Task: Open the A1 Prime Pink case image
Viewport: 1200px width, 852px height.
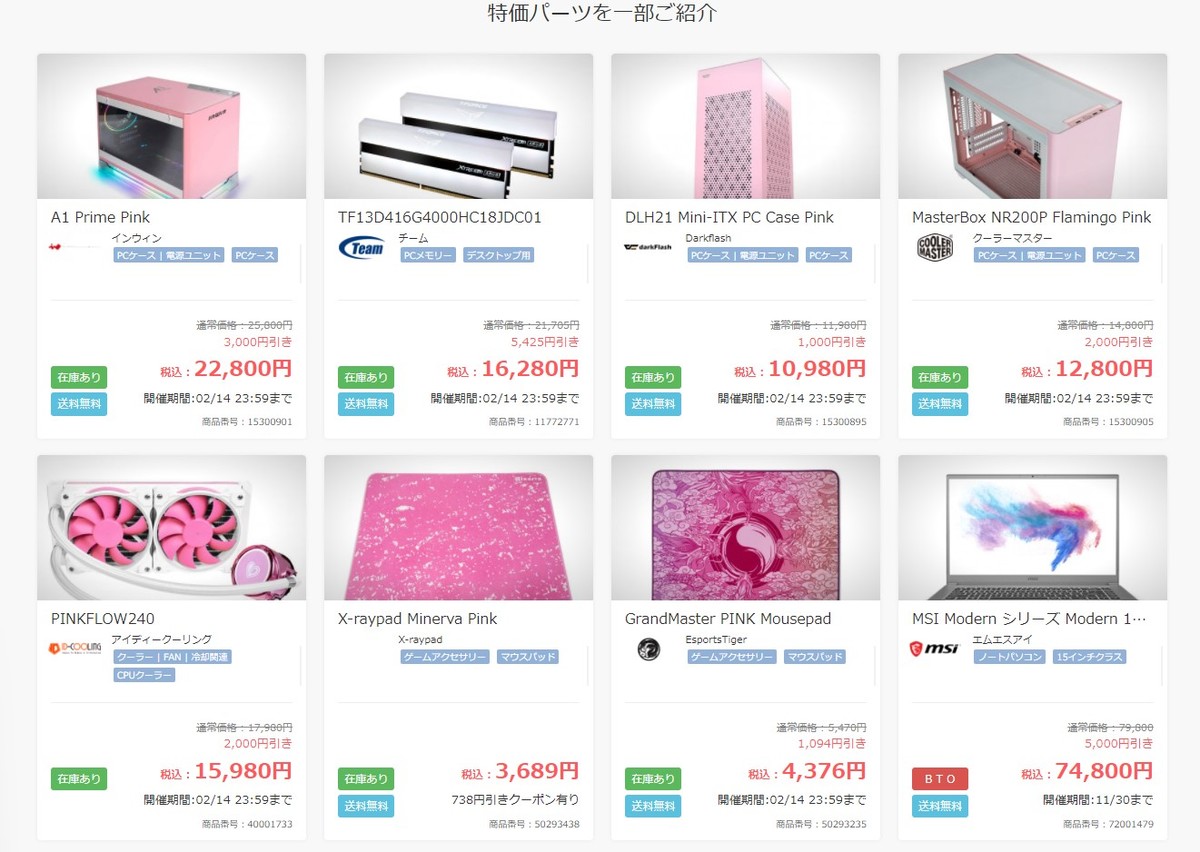Action: (172, 126)
